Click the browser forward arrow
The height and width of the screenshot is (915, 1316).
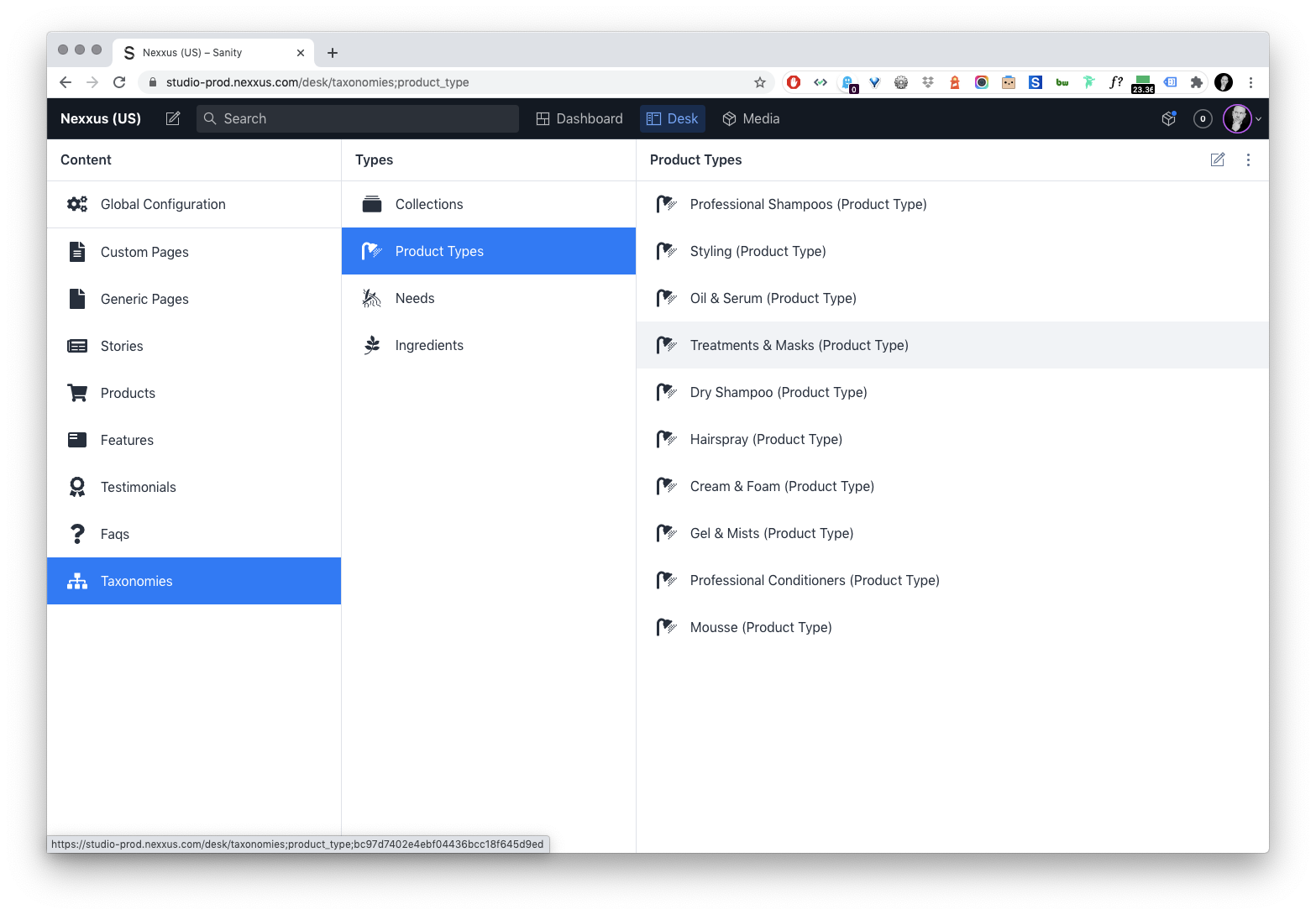click(92, 82)
